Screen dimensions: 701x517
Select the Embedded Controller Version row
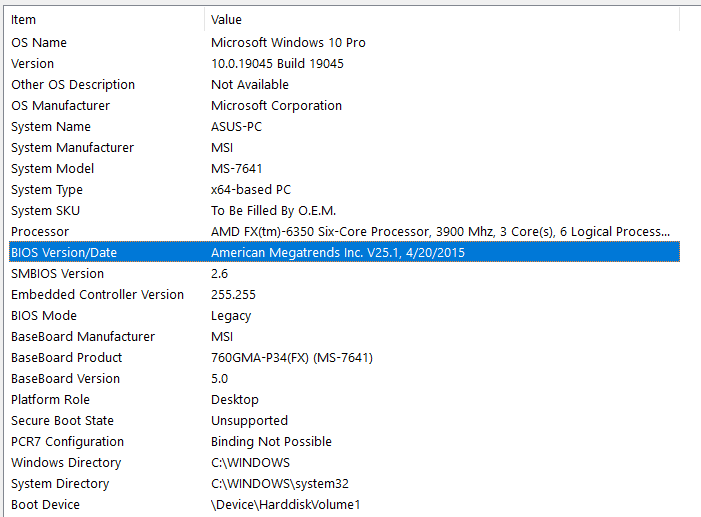point(344,294)
